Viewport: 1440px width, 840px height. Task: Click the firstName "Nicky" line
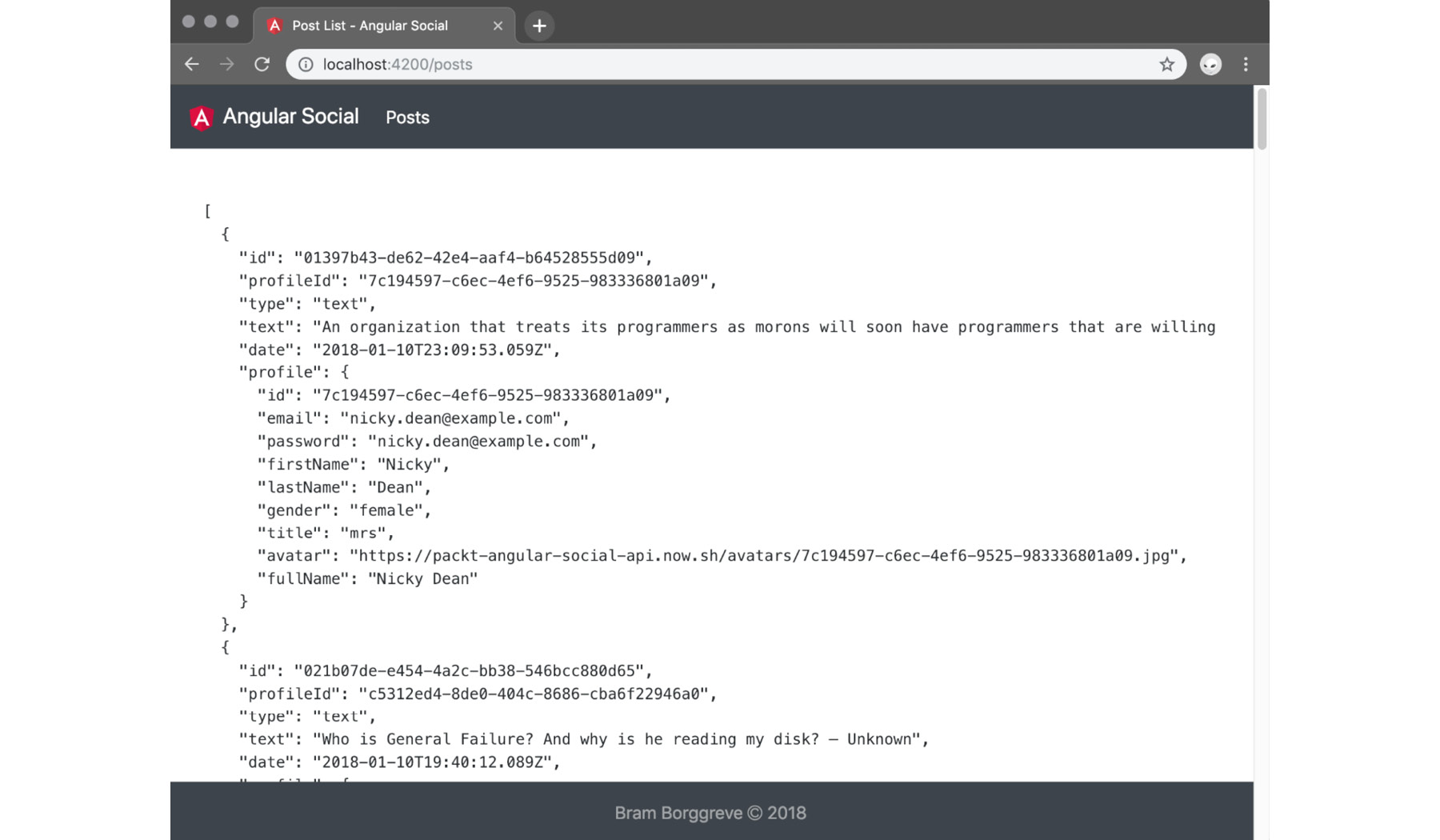(x=353, y=465)
